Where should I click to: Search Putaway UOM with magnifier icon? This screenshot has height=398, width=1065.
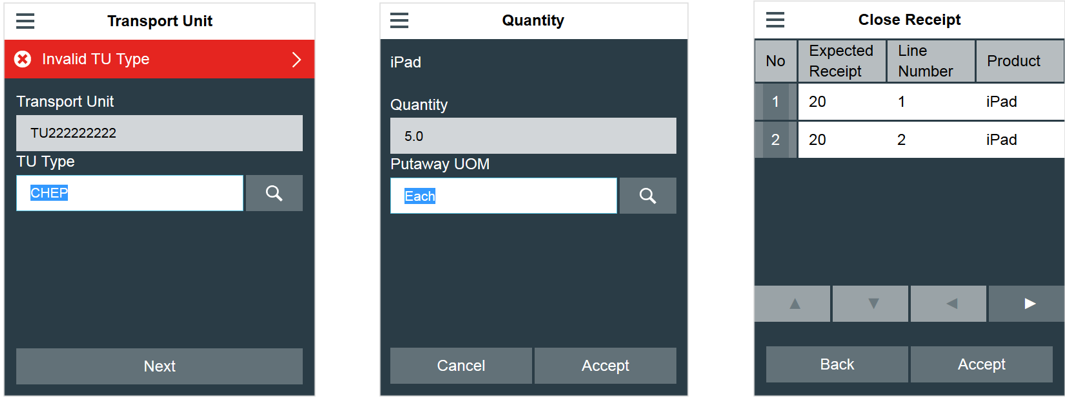pos(648,196)
